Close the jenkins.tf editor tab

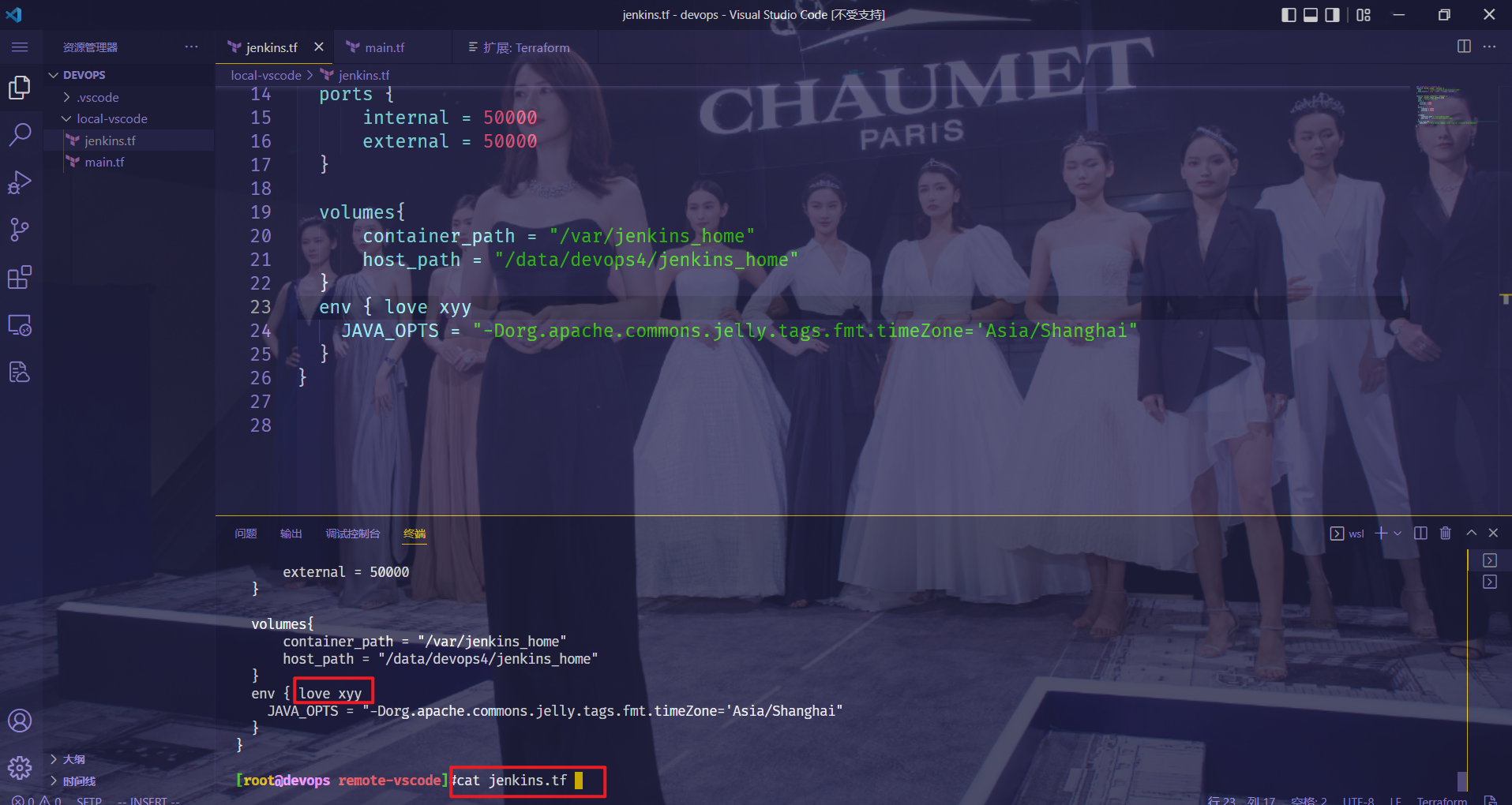point(319,47)
